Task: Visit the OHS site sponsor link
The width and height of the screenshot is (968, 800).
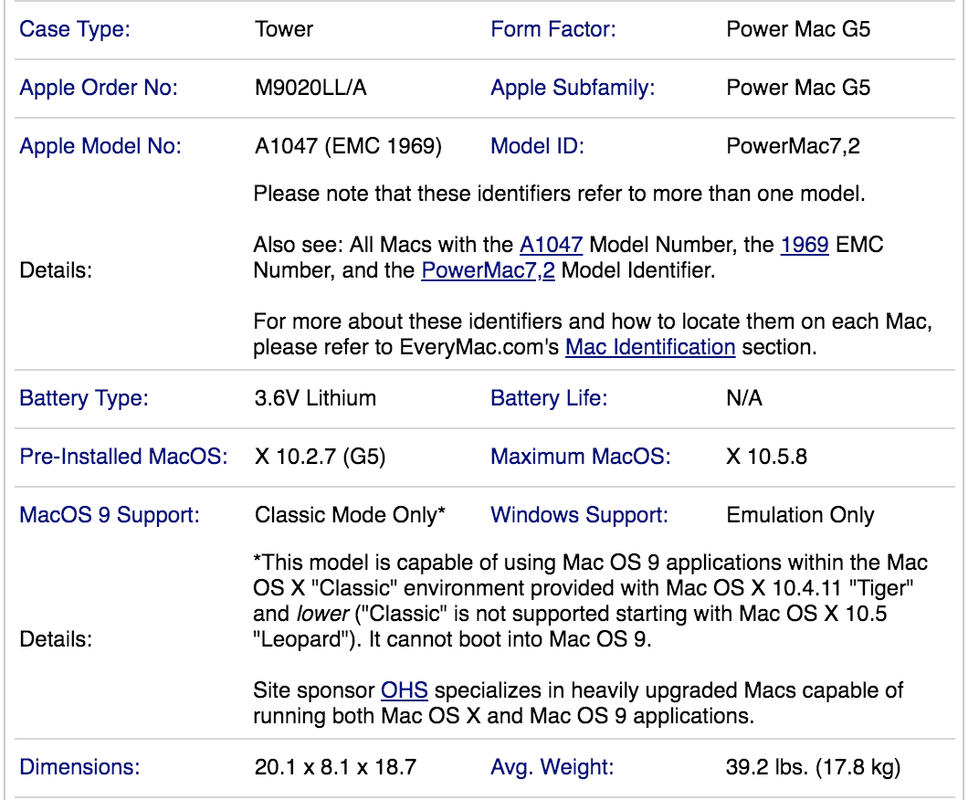Action: pyautogui.click(x=404, y=690)
